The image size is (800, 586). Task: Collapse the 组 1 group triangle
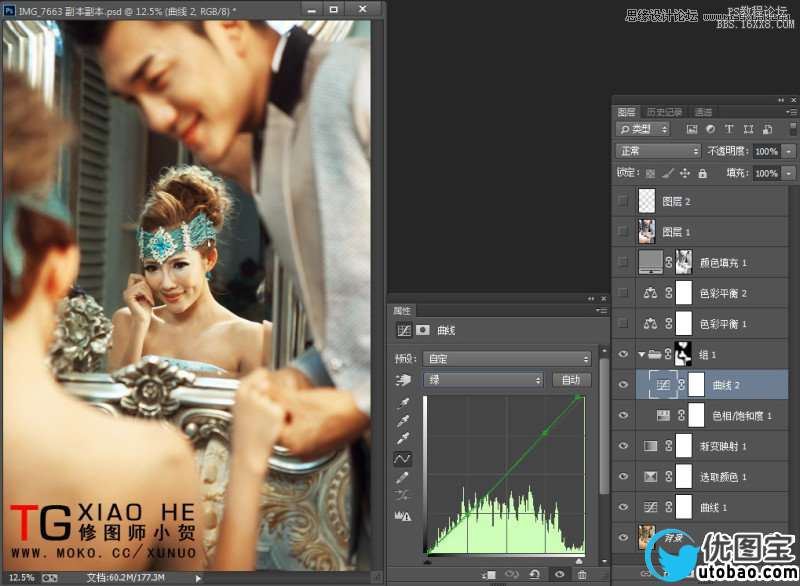coord(641,354)
